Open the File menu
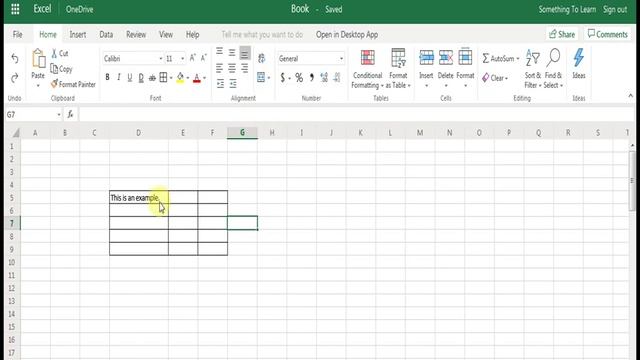The height and width of the screenshot is (360, 640). coord(18,35)
